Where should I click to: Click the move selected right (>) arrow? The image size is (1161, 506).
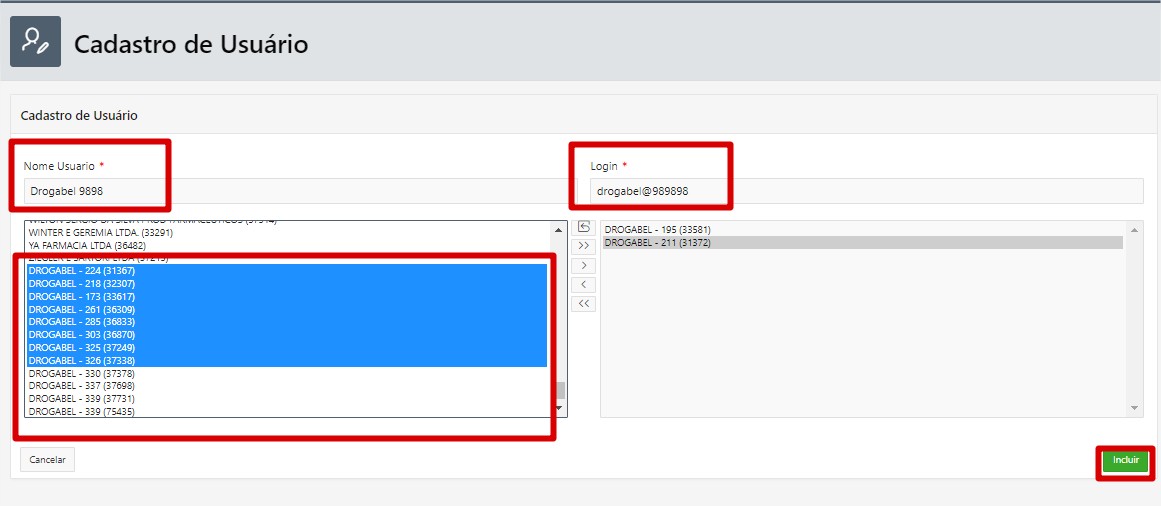(584, 266)
